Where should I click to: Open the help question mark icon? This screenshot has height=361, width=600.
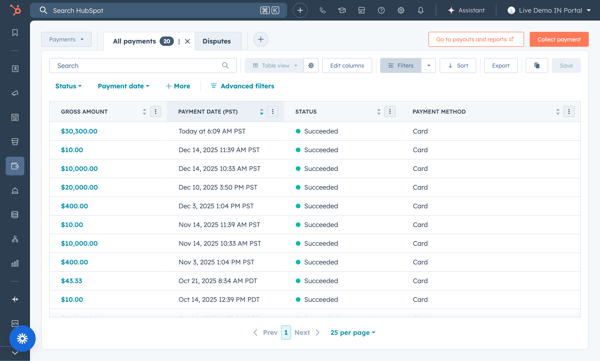coord(381,10)
